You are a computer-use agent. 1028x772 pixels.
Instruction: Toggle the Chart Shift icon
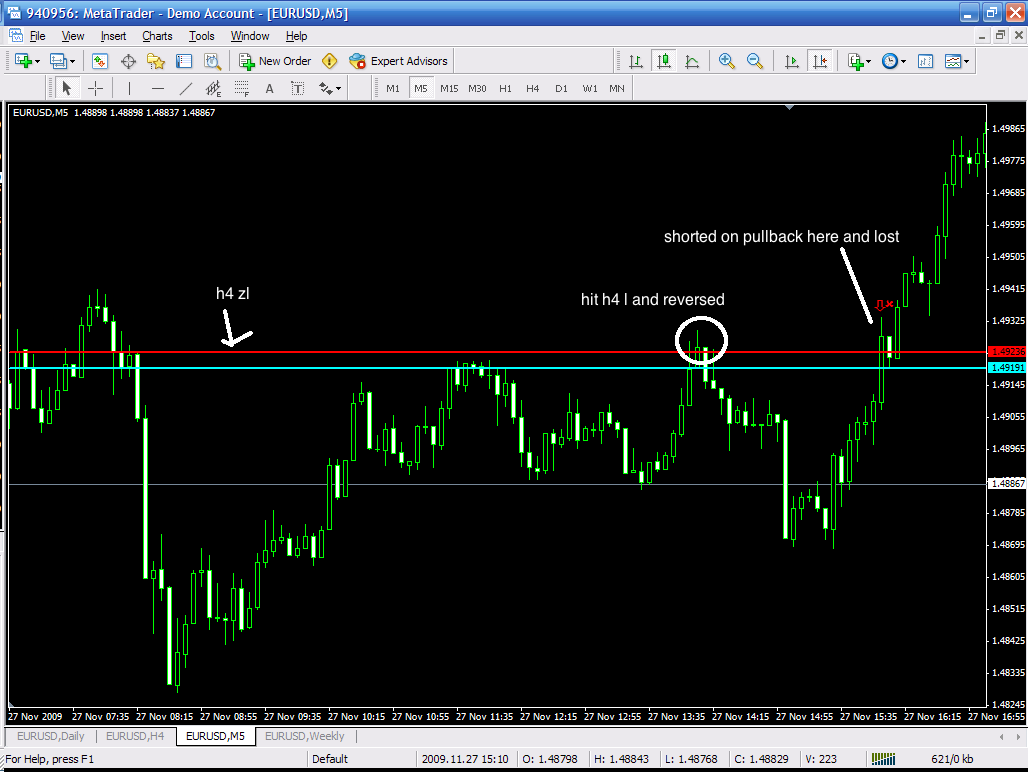[x=820, y=61]
